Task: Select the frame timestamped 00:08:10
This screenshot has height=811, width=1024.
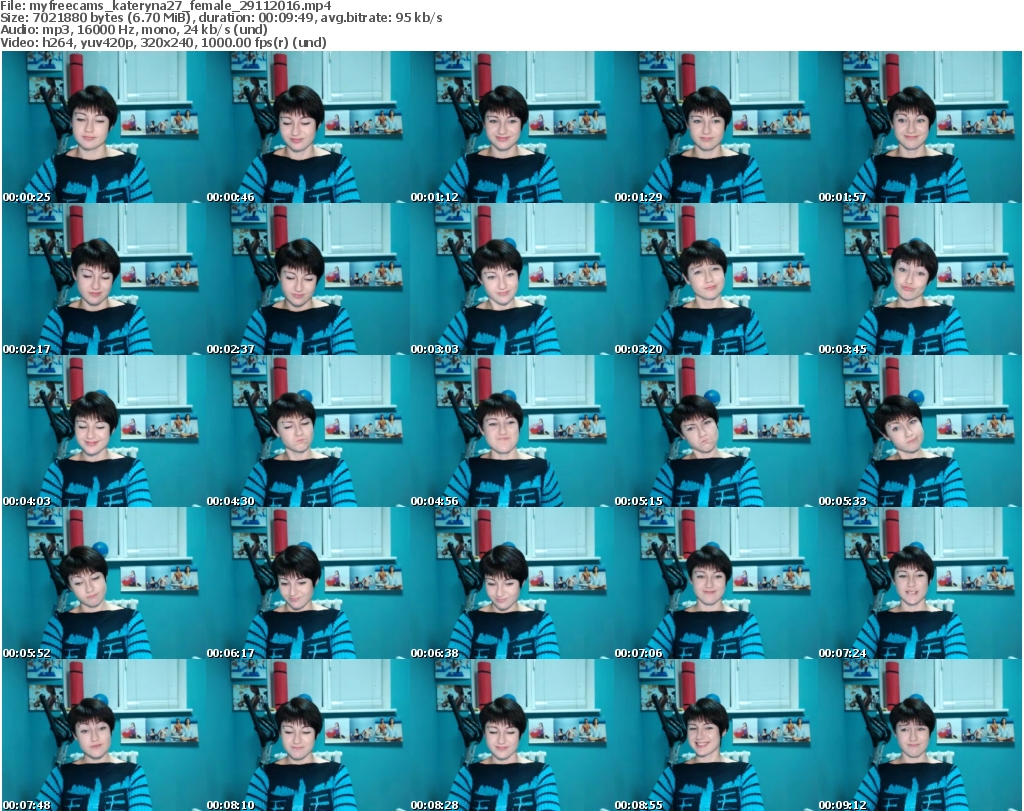Action: click(x=308, y=735)
